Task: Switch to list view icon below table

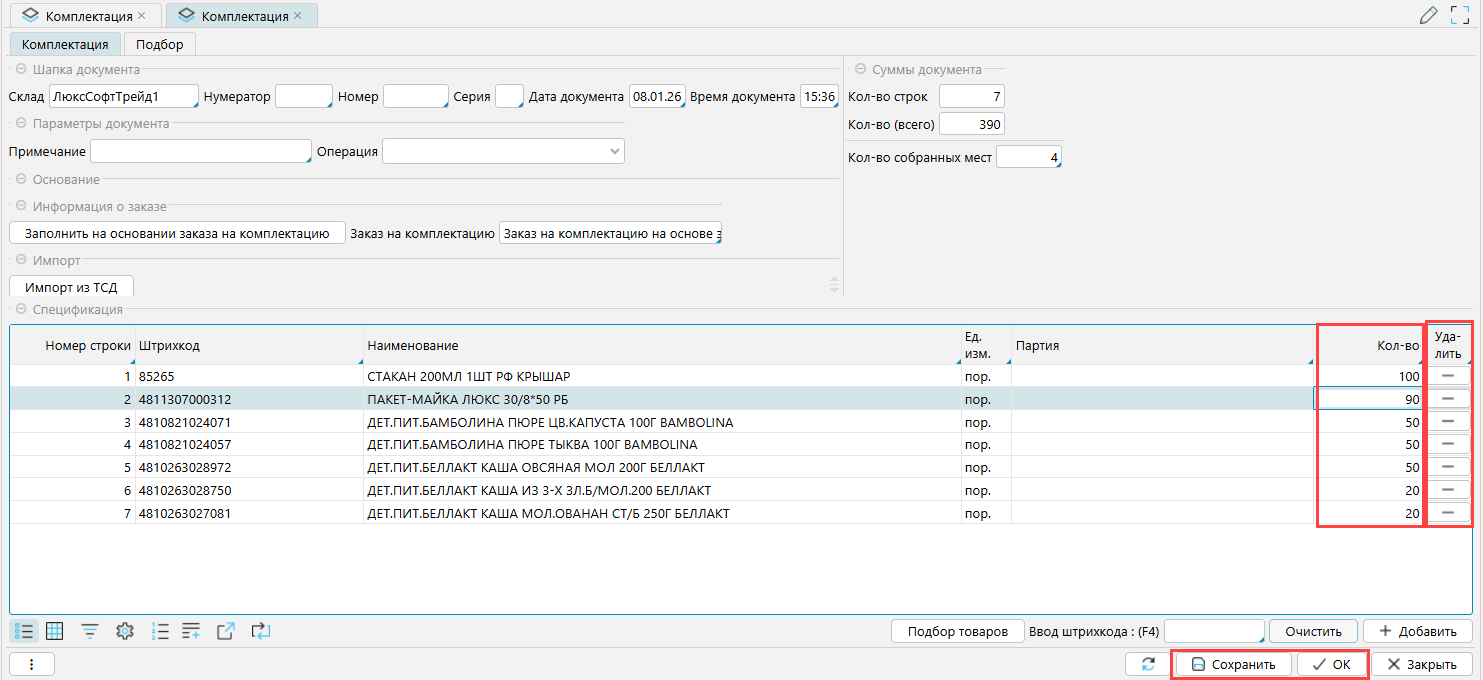Action: tap(26, 631)
